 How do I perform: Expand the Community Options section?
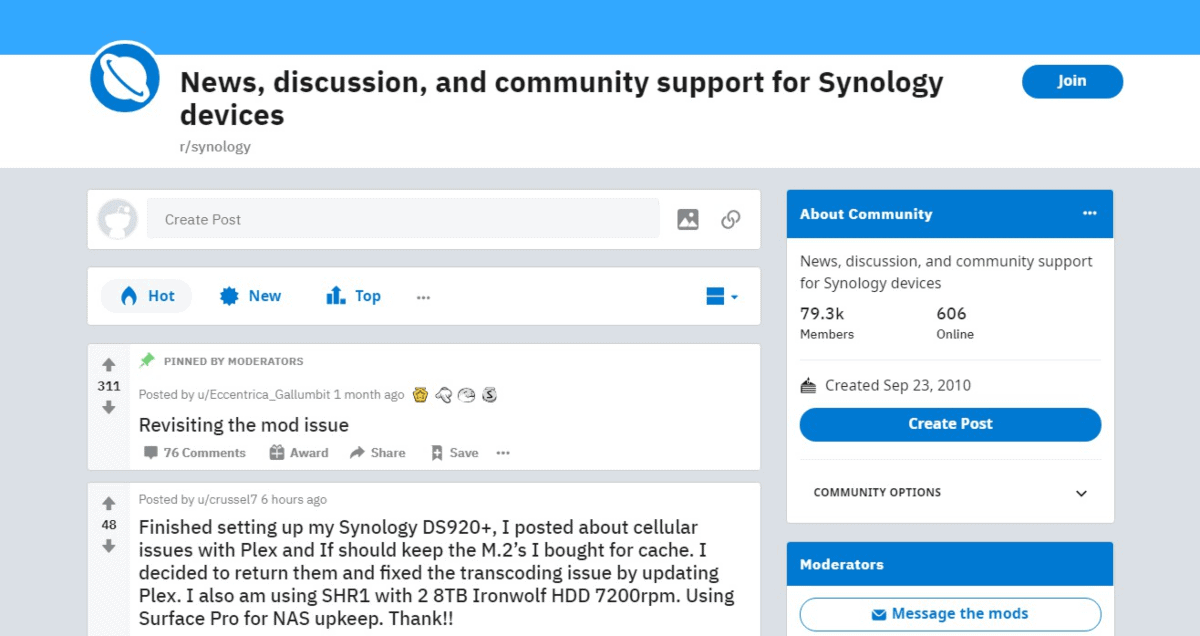950,492
